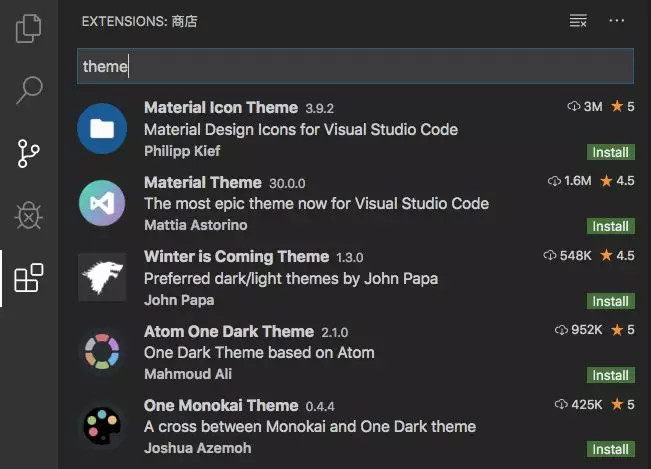Click the One Monokai palette icon
This screenshot has width=651, height=469.
coord(102,426)
